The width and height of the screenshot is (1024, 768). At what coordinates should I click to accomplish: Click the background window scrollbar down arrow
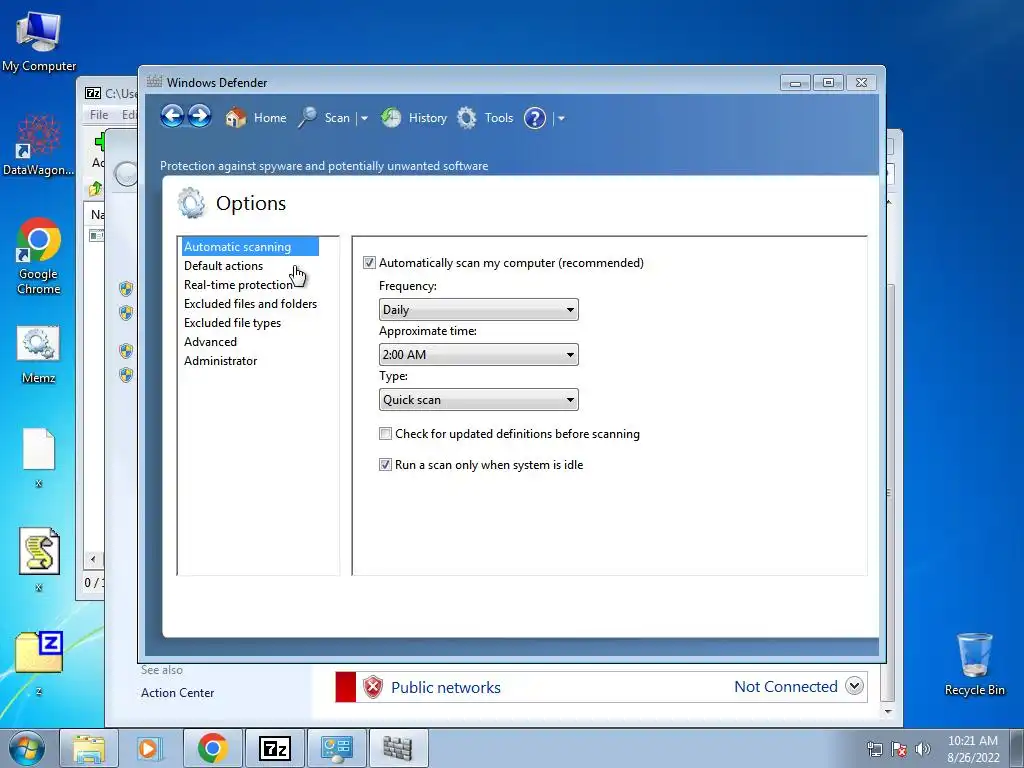point(888,711)
